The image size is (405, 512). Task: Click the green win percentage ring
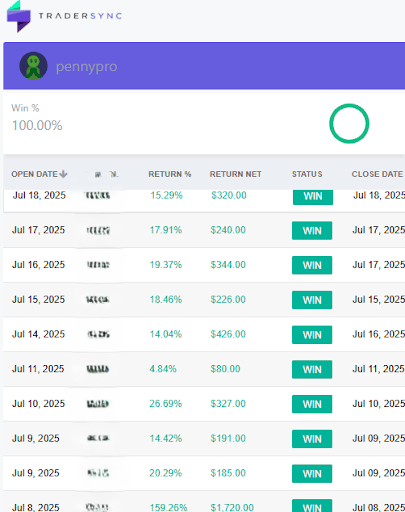click(x=349, y=124)
